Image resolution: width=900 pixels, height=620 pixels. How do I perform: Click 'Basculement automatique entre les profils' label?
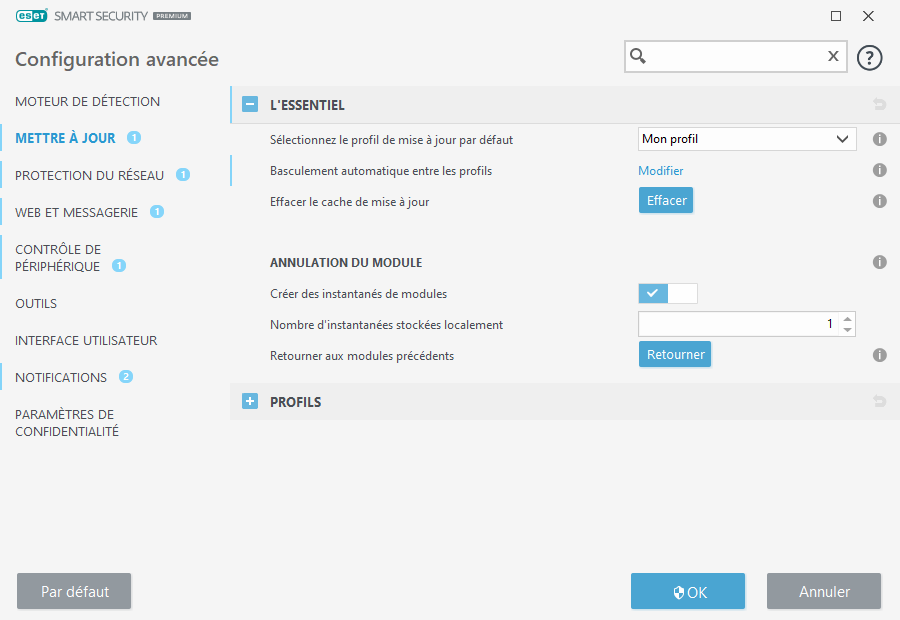pyautogui.click(x=381, y=171)
